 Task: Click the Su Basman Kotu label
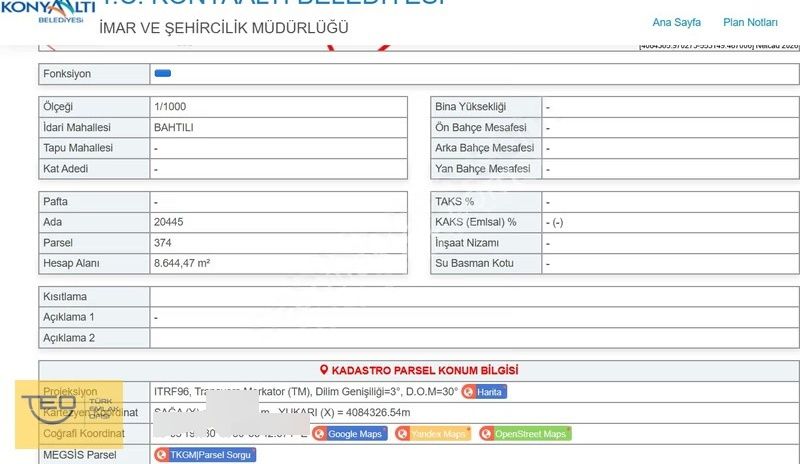tap(474, 263)
